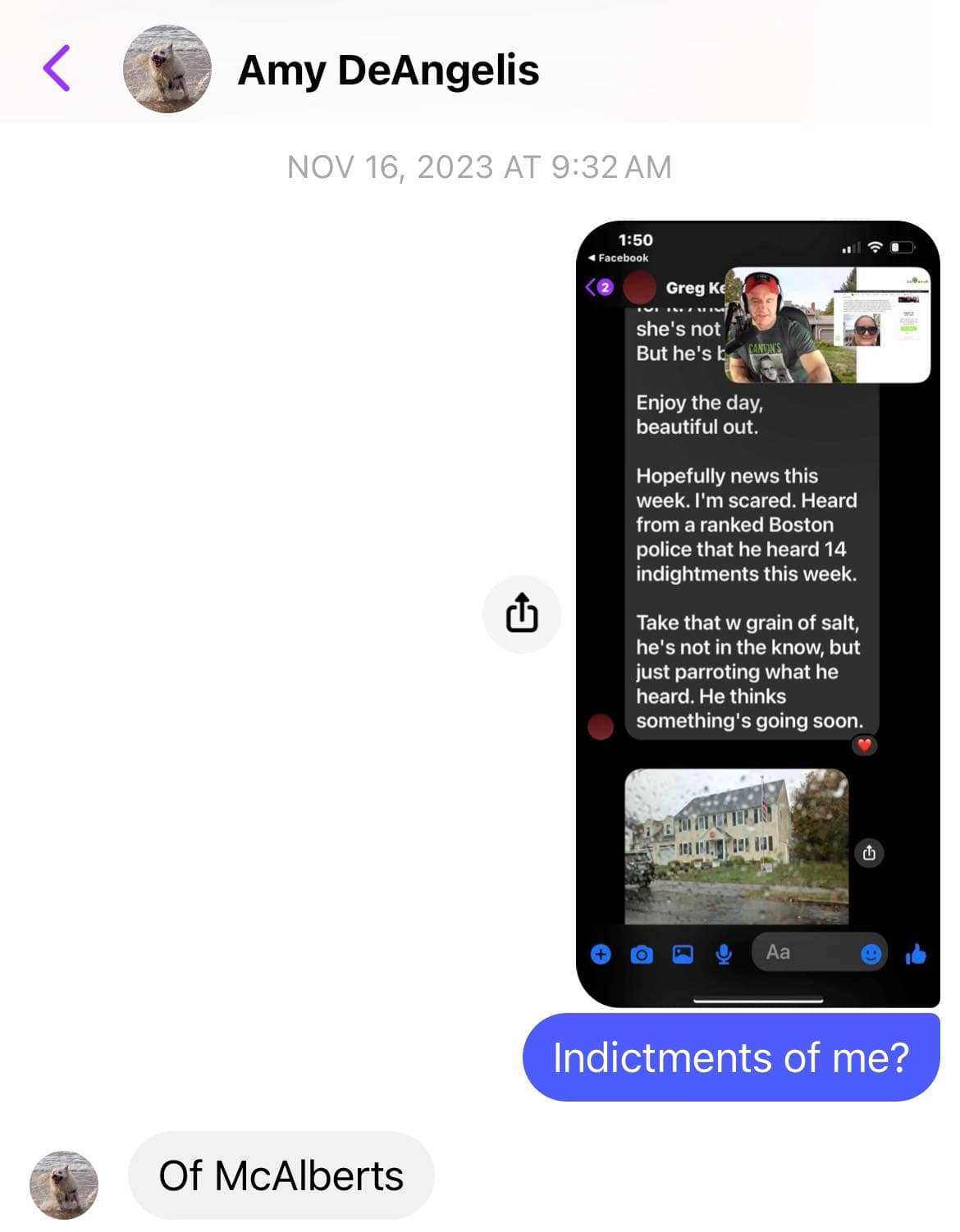Tap the share icon beside screenshot message
The image size is (960, 1232).
(522, 614)
